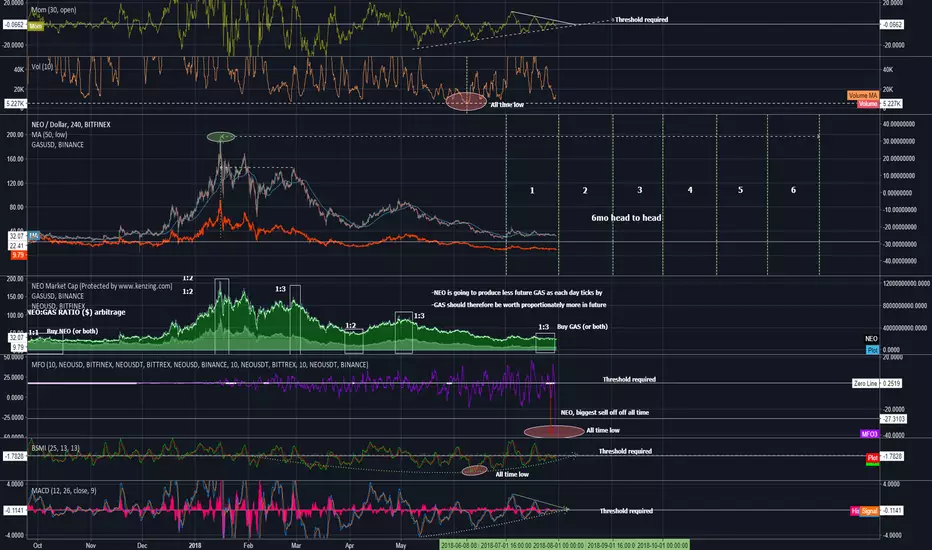Click the 2018 label on time axis
Screen dimensions: 932x550
click(195, 545)
